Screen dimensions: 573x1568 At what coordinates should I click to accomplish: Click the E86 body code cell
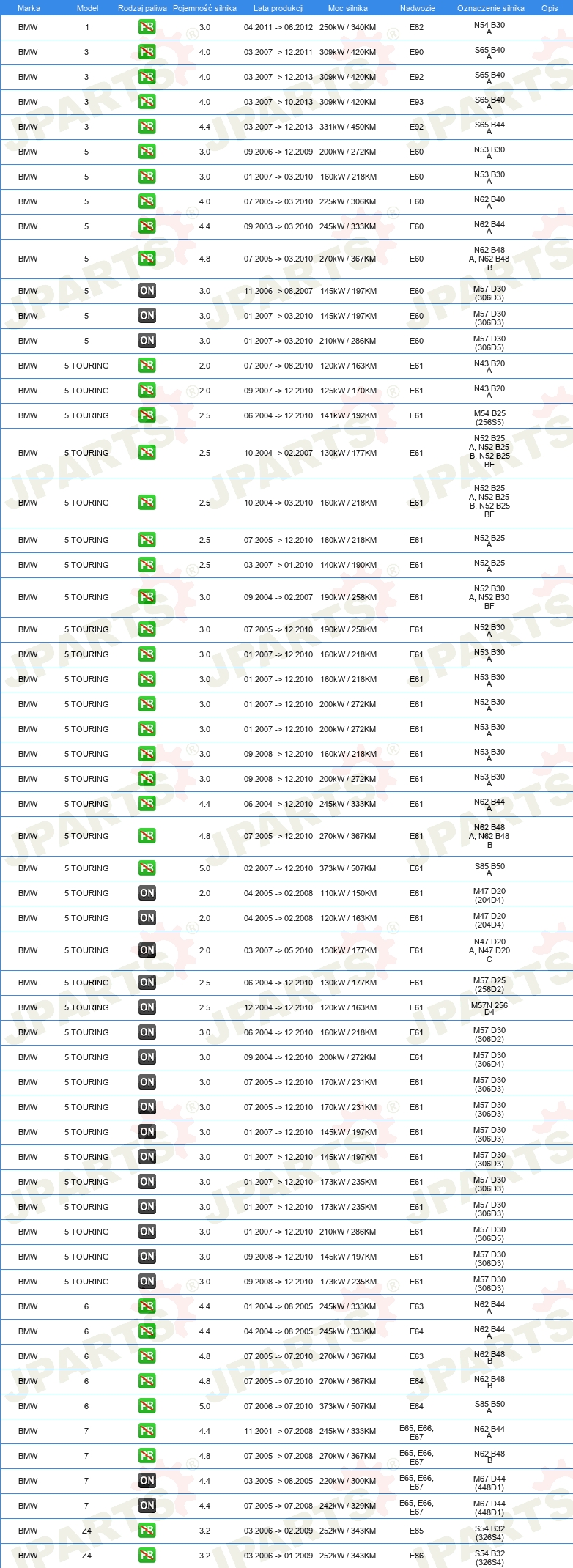pos(416,1556)
